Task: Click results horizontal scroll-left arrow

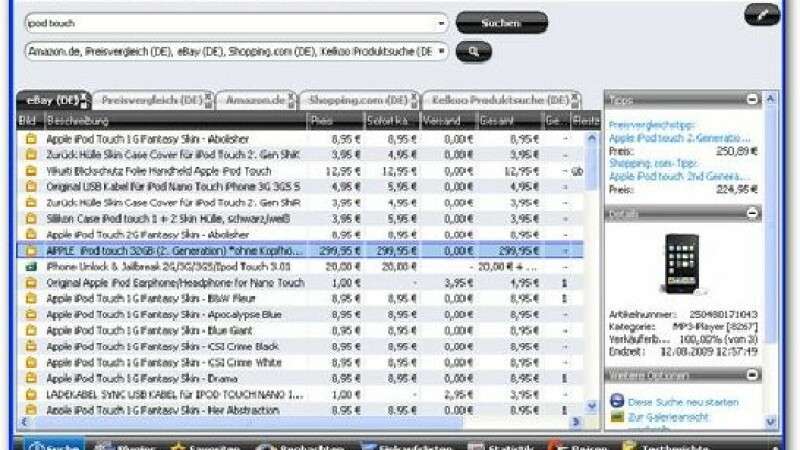Action: [x=23, y=421]
